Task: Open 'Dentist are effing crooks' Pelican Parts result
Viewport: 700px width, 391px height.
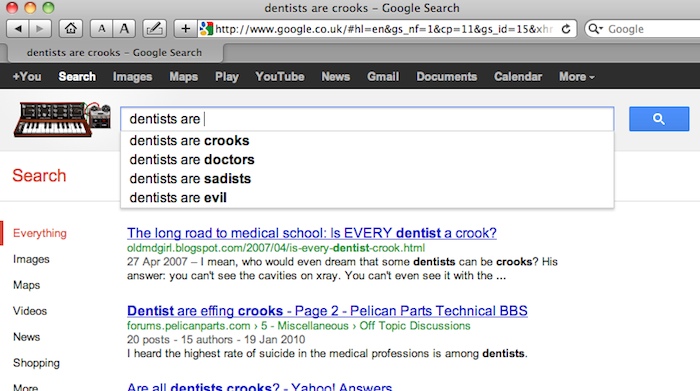Action: 327,311
